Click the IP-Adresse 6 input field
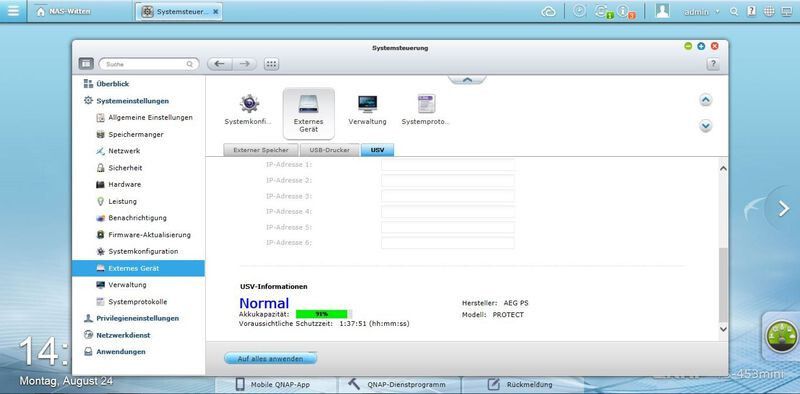This screenshot has width=800, height=394. click(x=448, y=243)
